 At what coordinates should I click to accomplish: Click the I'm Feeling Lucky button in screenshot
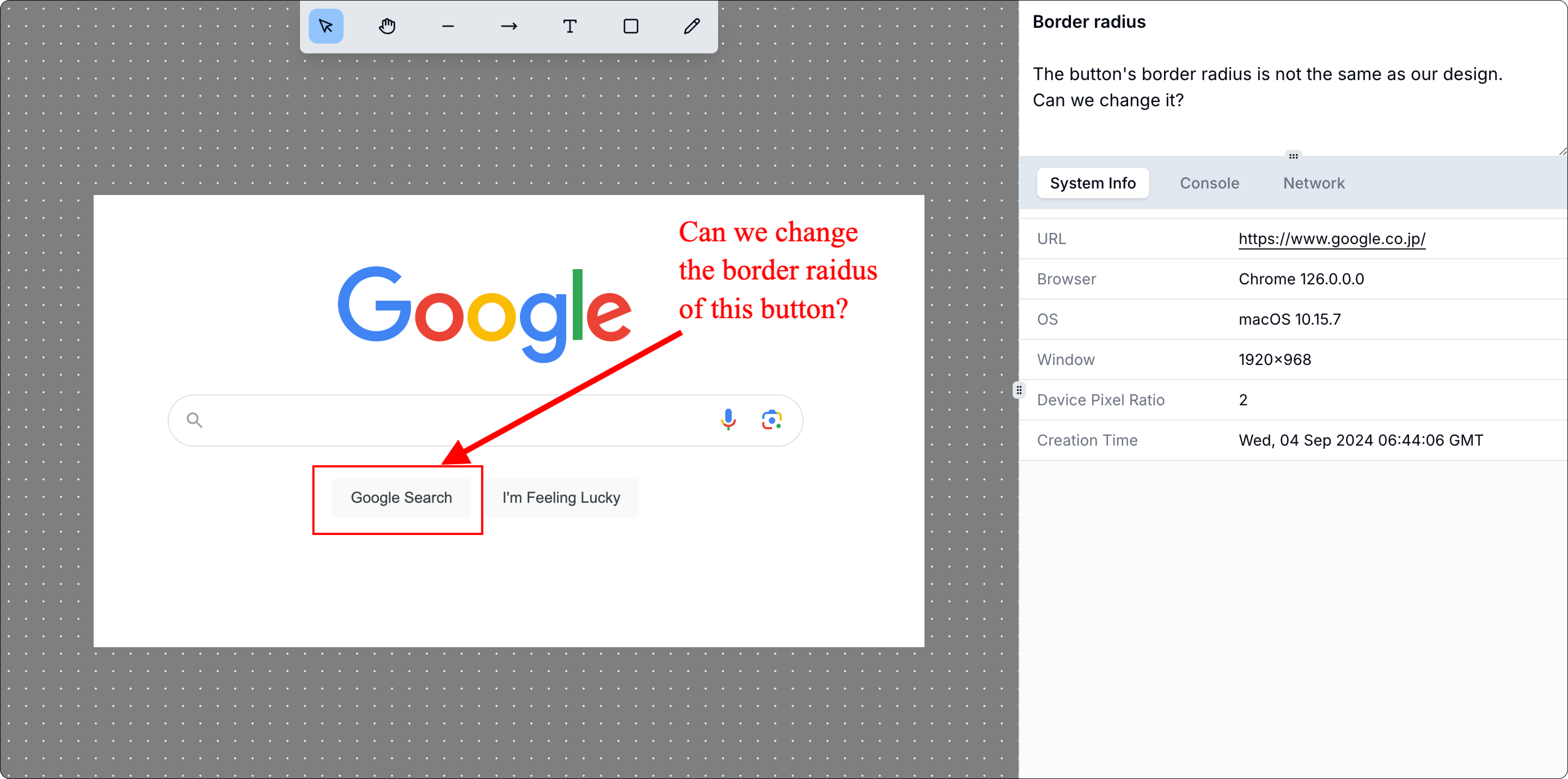tap(561, 498)
